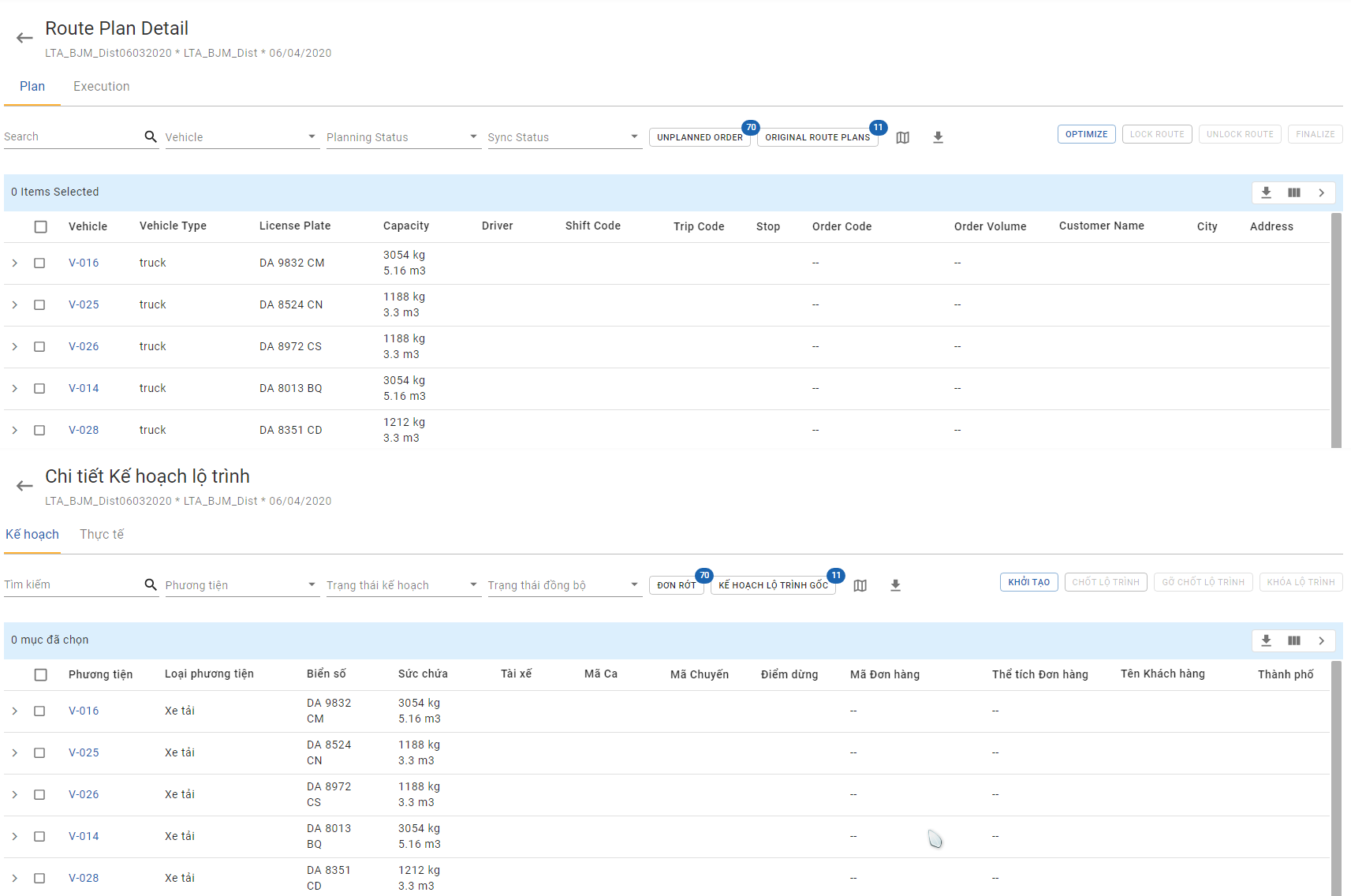1351x896 pixels.
Task: Open the Planning Status dropdown
Action: [403, 137]
